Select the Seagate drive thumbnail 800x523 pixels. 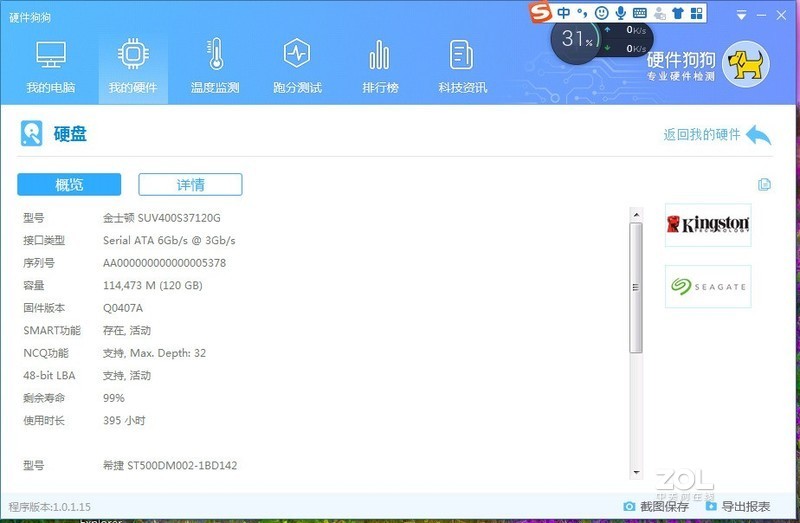click(x=708, y=286)
